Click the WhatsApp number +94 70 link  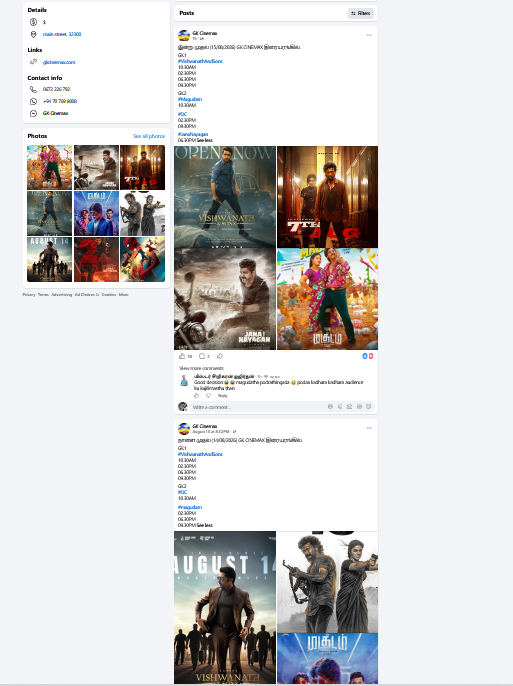coord(60,101)
